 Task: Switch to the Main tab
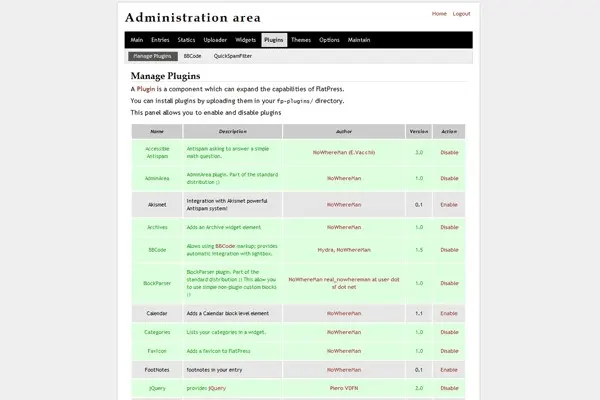(136, 40)
